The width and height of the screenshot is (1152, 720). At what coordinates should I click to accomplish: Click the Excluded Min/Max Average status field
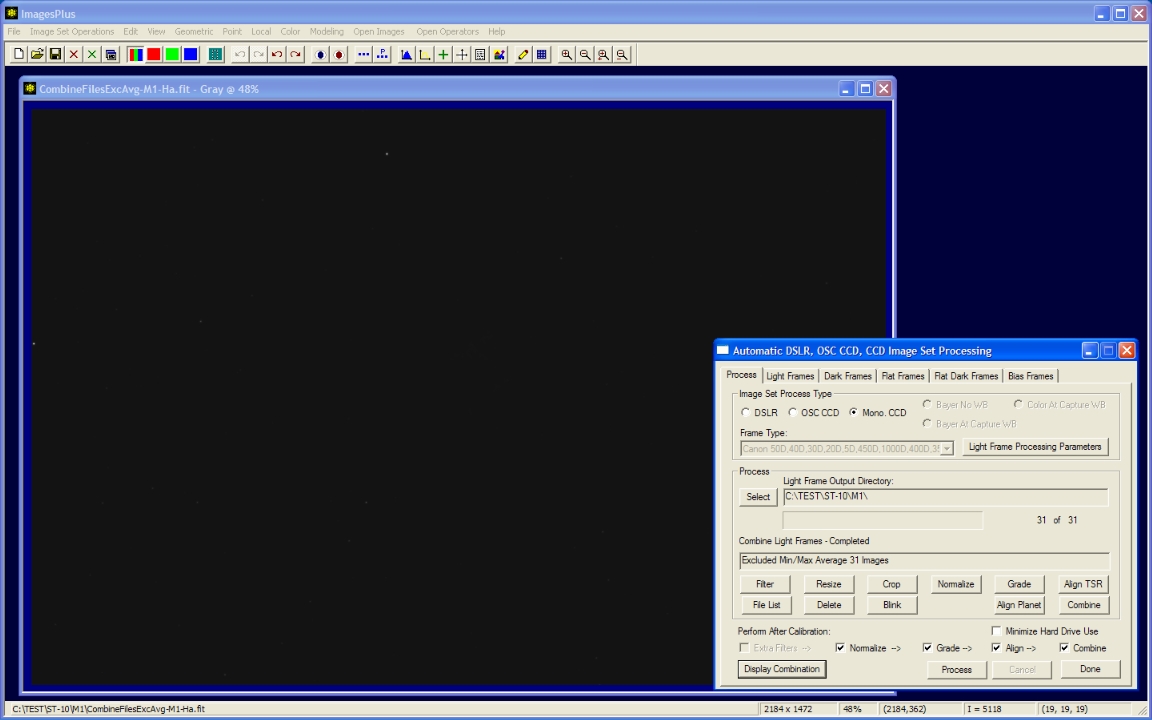click(924, 561)
